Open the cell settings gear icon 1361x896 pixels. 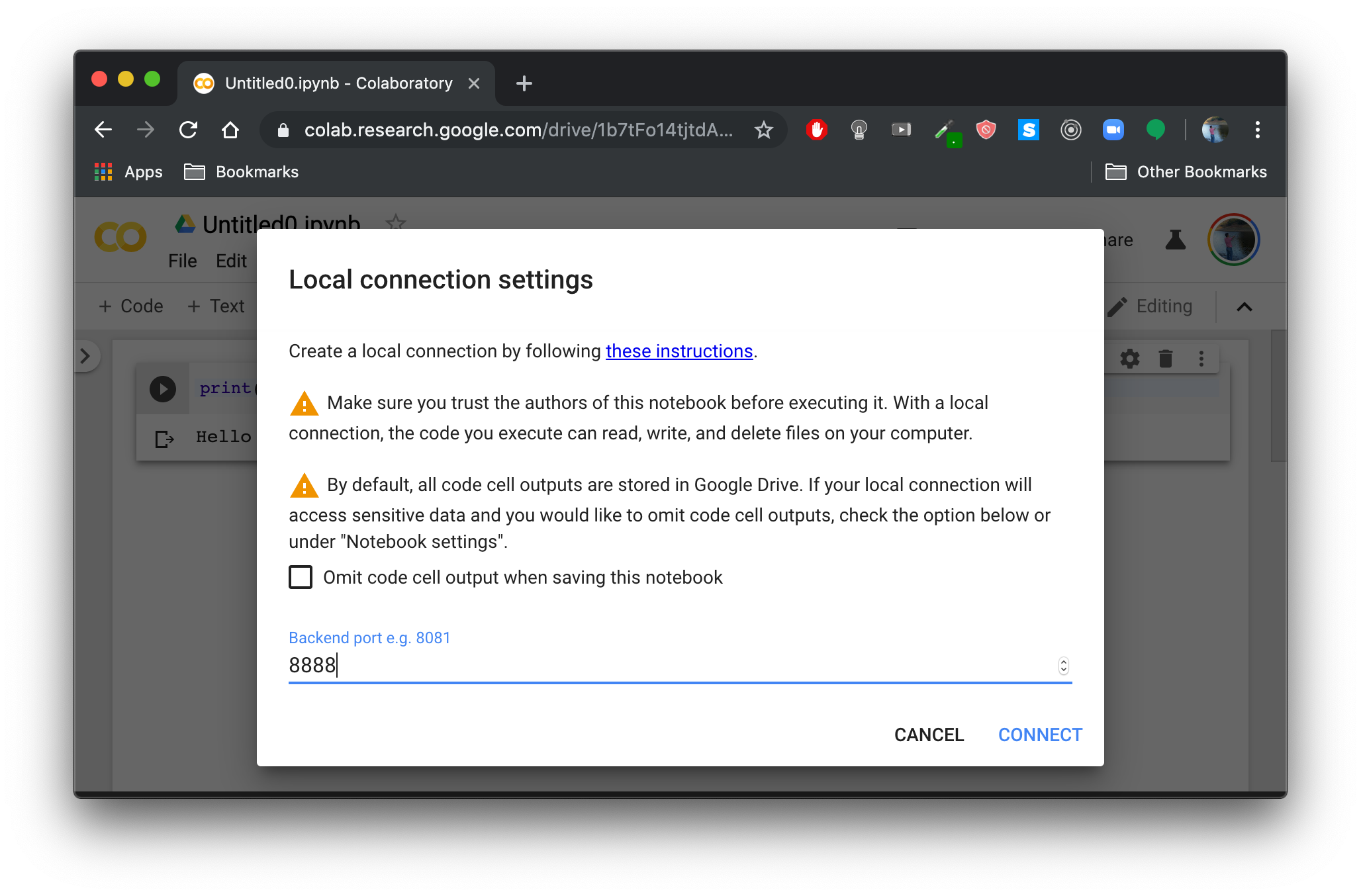coord(1129,359)
